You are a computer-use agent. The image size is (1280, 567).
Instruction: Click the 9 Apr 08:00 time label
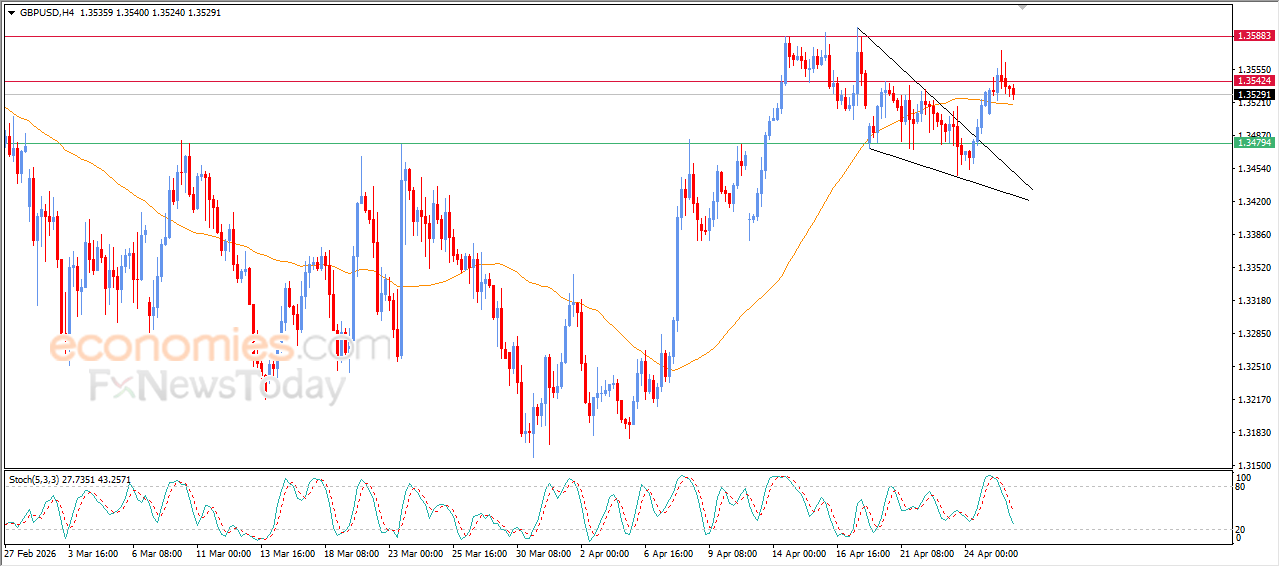[734, 553]
